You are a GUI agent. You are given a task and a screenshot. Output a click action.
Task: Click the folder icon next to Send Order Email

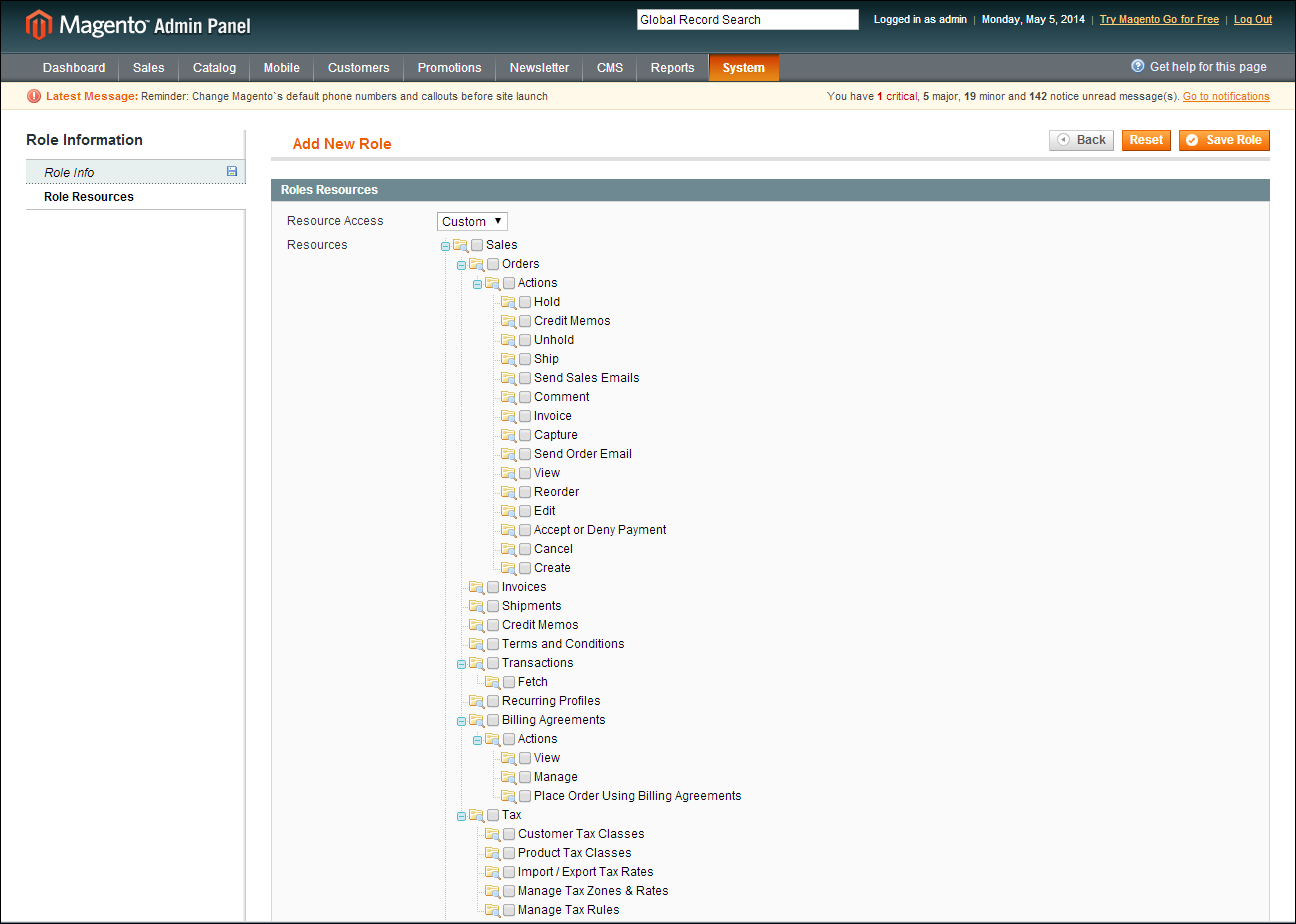pos(508,454)
